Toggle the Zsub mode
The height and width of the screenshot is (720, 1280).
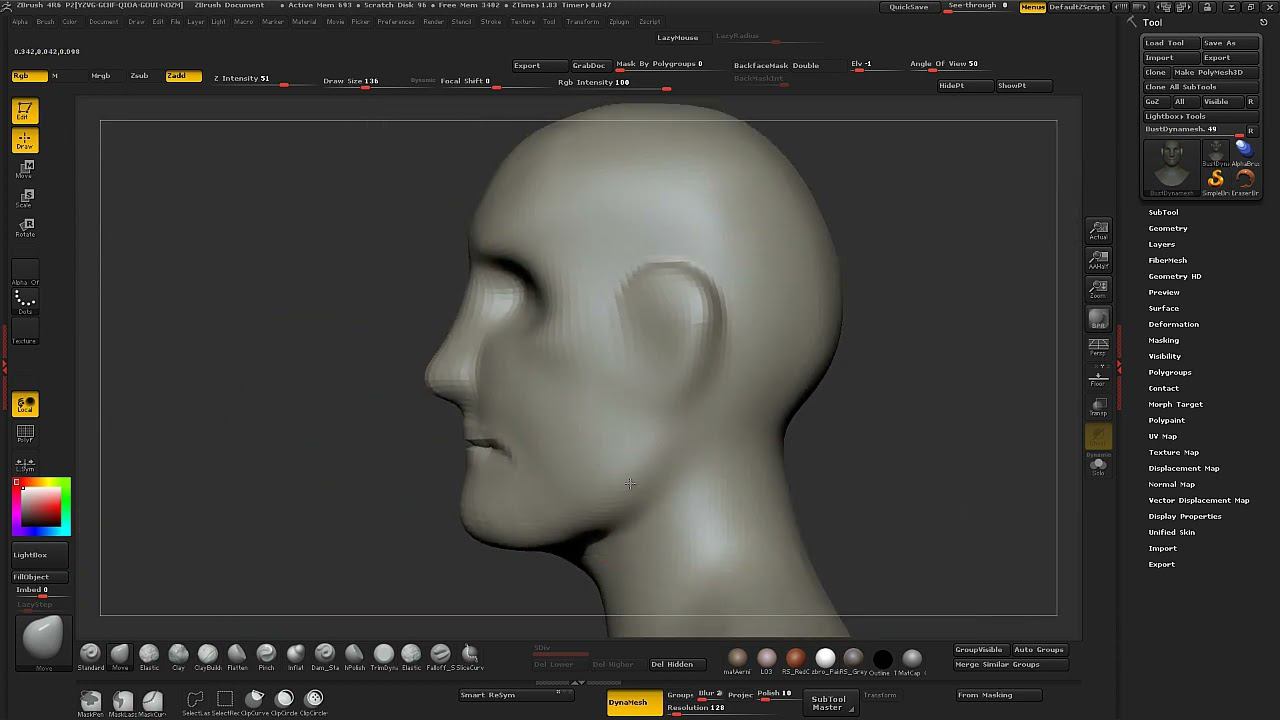pos(139,76)
